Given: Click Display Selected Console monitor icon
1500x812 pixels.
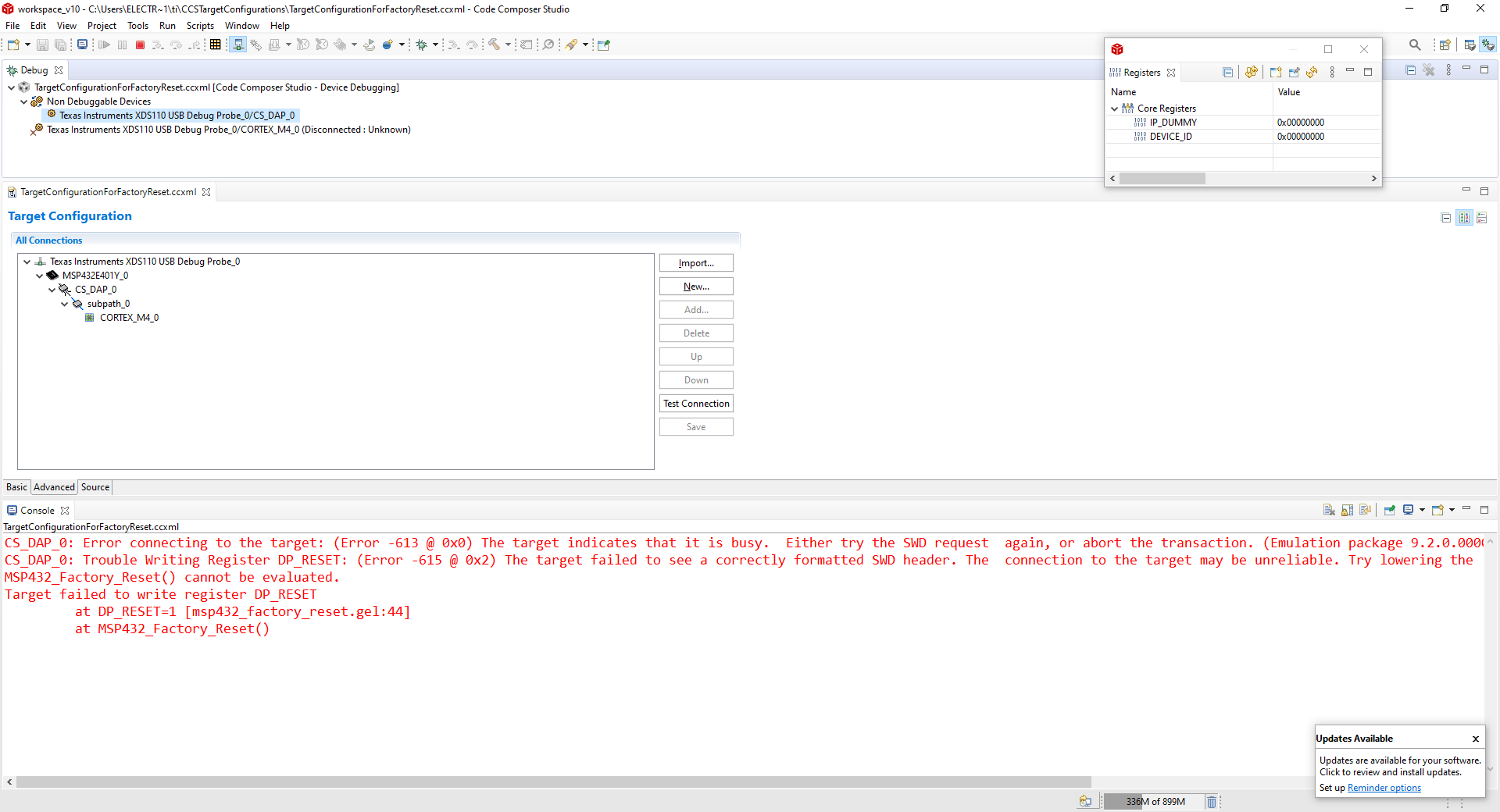Looking at the screenshot, I should 1409,511.
